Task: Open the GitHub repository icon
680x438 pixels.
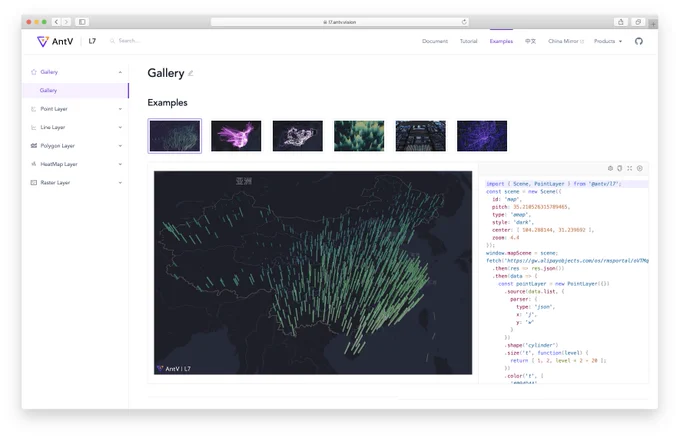Action: coord(638,41)
